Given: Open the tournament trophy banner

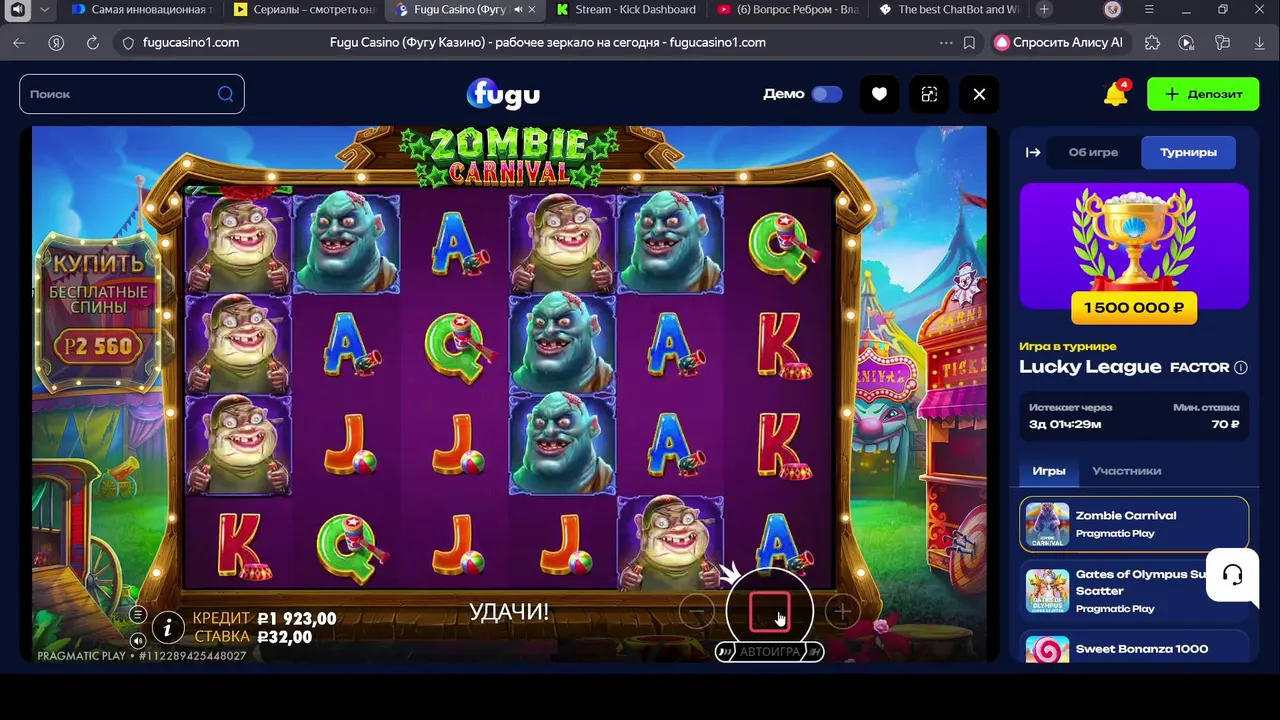Looking at the screenshot, I should pyautogui.click(x=1134, y=246).
